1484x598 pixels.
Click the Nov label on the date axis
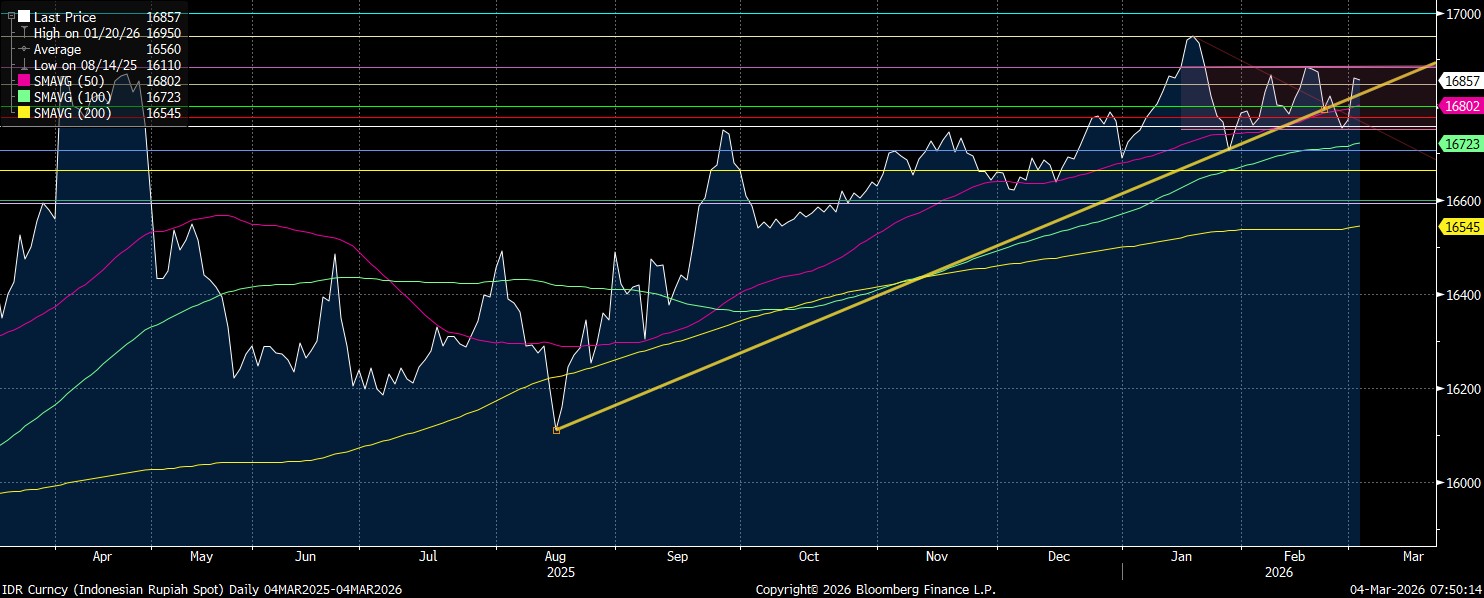tap(936, 556)
